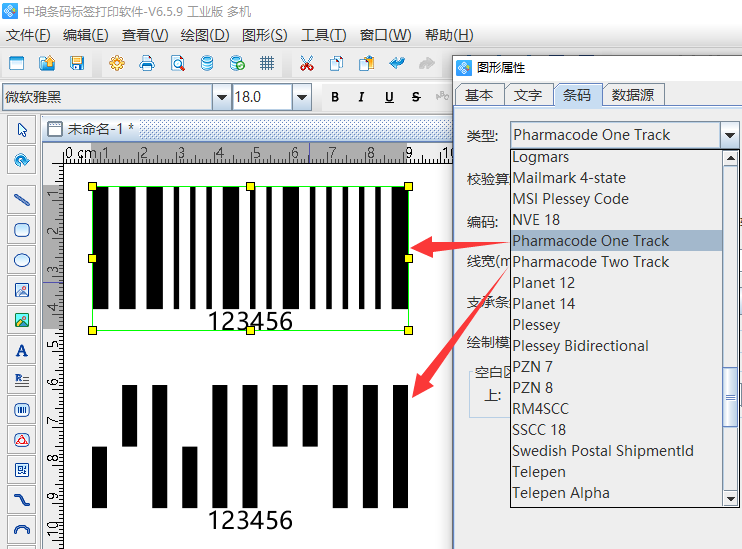Open the 工具(T) menu
This screenshot has width=742, height=549.
tap(324, 35)
